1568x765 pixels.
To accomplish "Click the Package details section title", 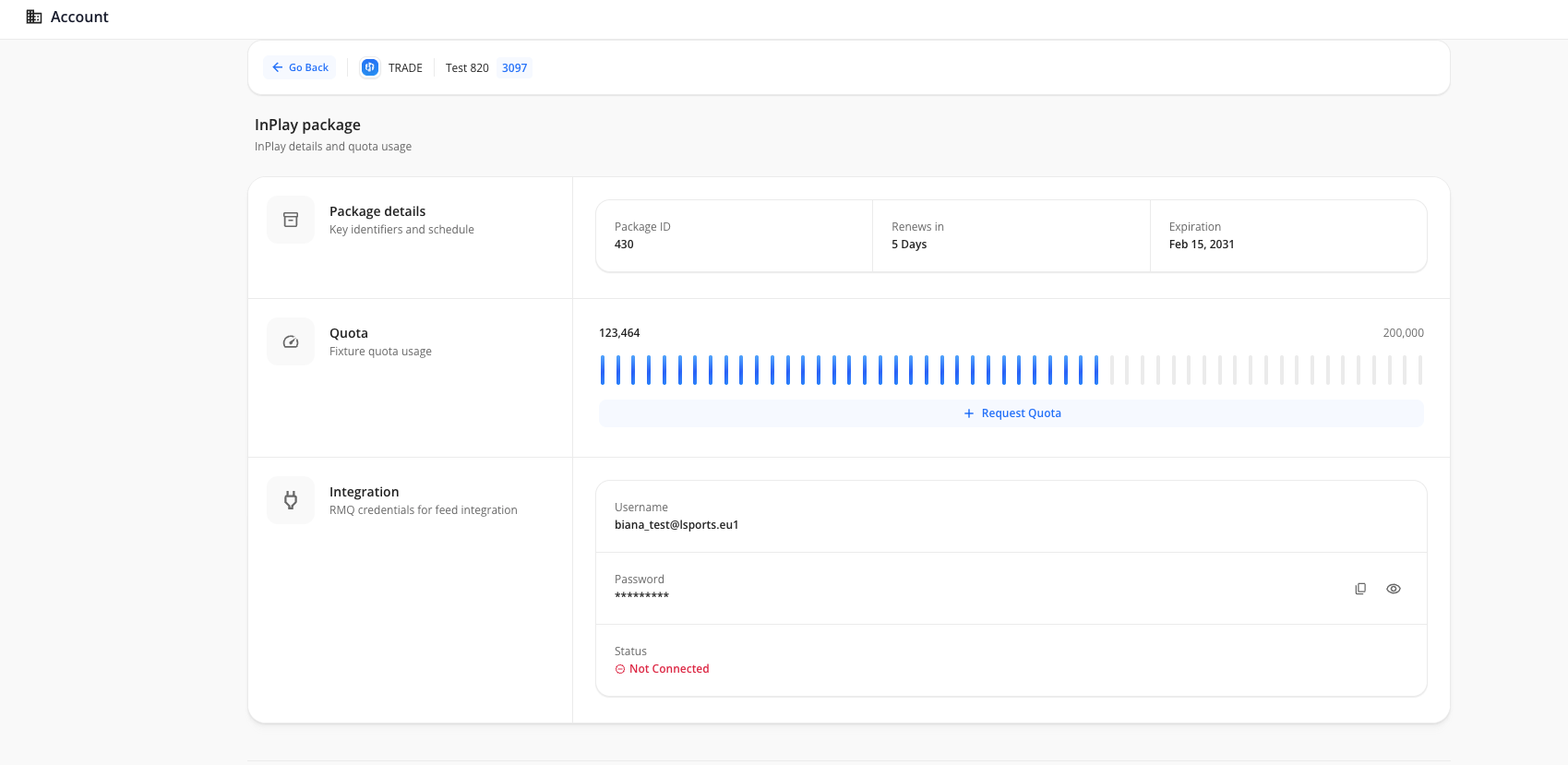I will coord(377,211).
